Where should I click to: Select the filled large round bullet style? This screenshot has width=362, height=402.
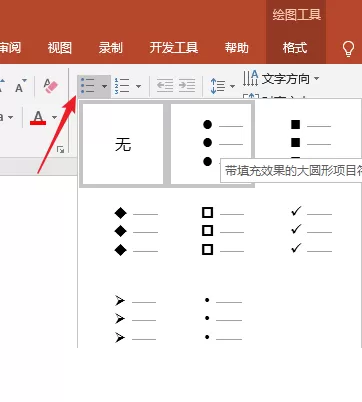click(x=211, y=144)
